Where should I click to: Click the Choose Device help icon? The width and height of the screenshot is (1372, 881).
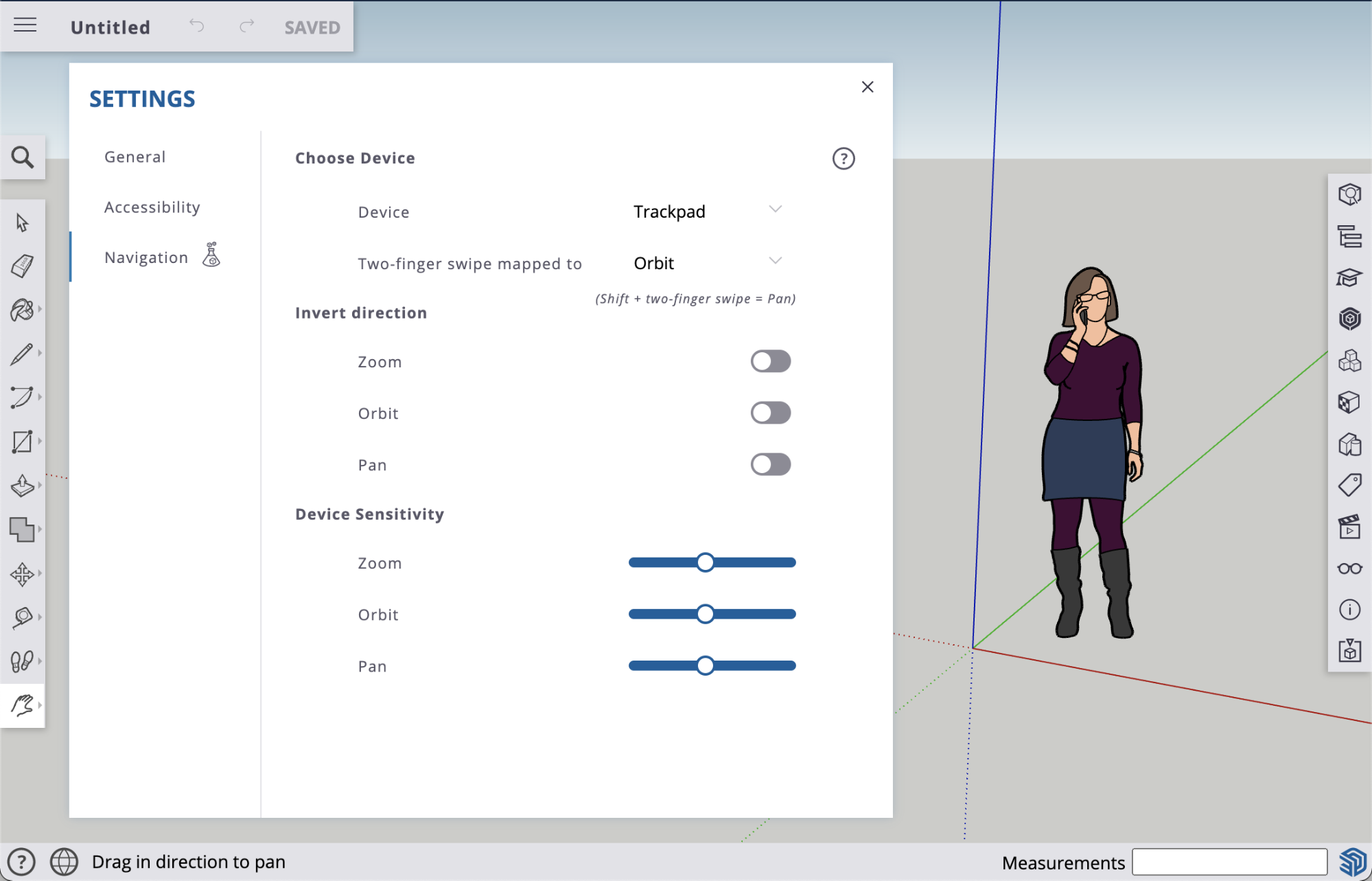(844, 159)
